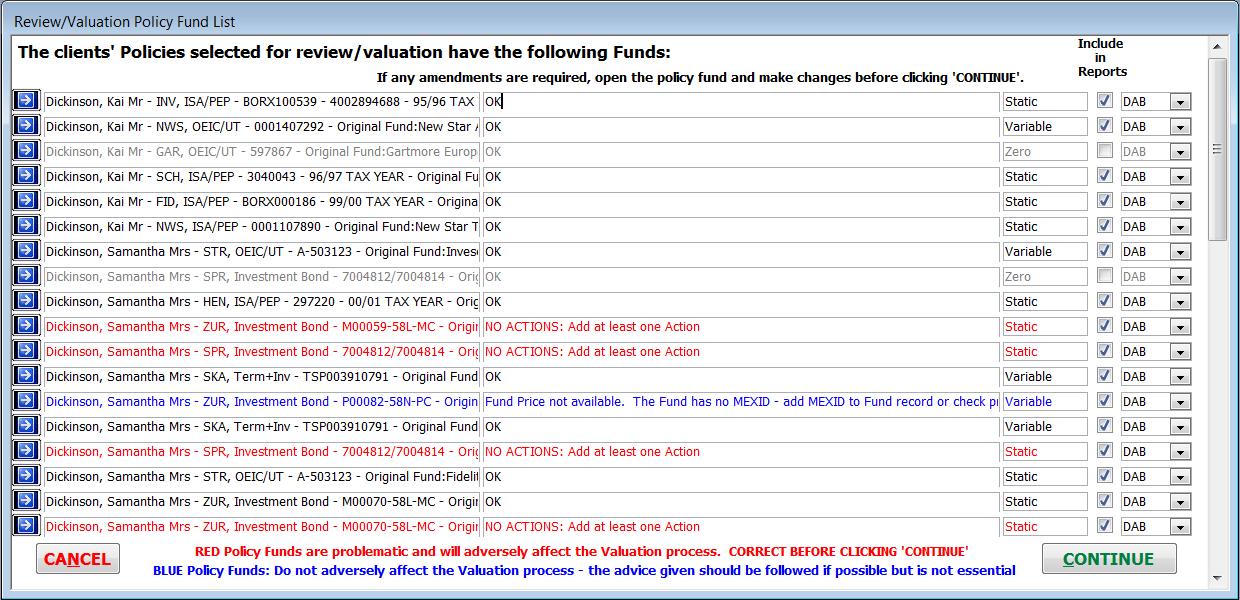Open the INV ISA/PEP BORX100539 policy fund arrow

26,101
